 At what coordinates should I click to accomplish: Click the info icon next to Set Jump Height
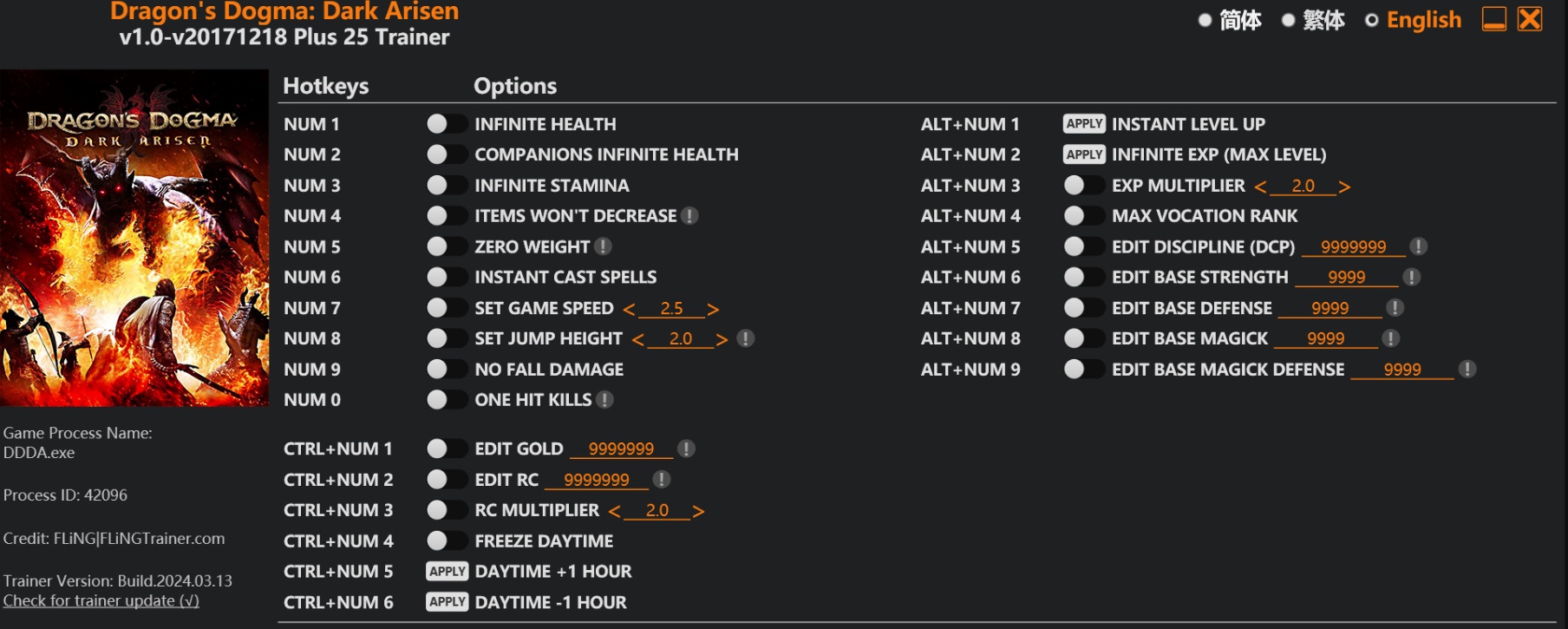[745, 338]
